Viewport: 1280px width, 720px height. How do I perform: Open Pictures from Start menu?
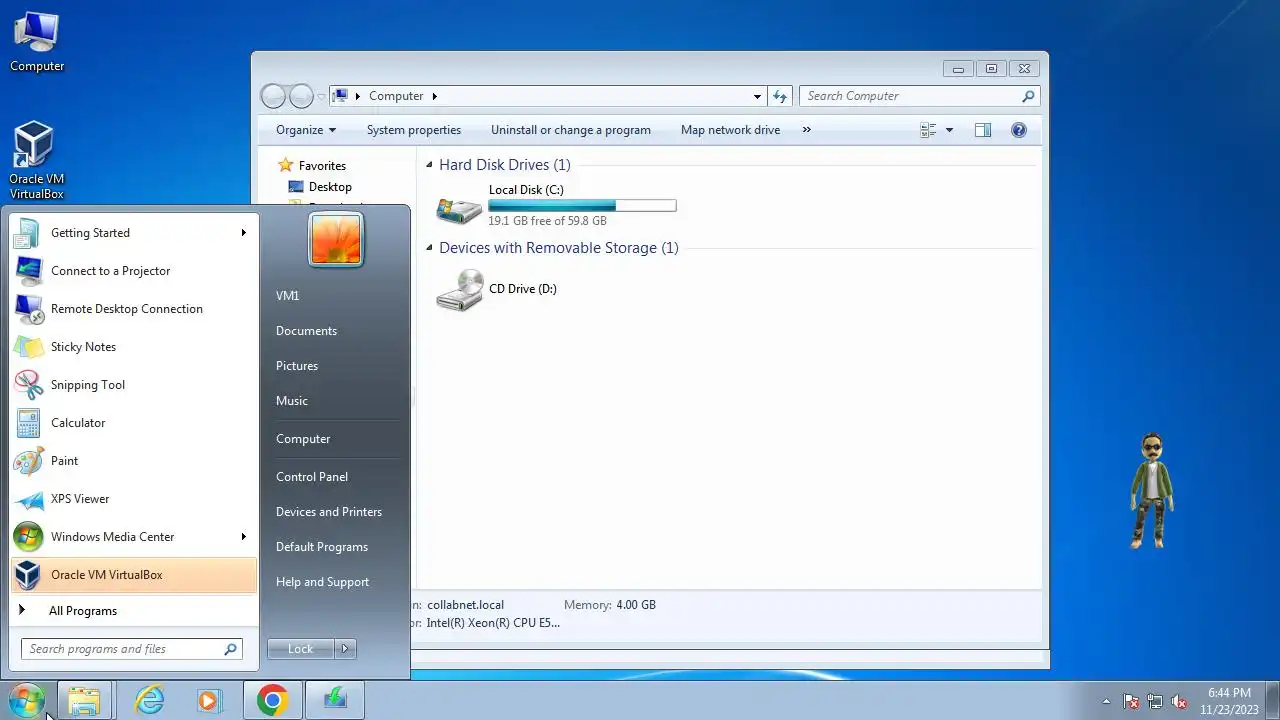[297, 366]
